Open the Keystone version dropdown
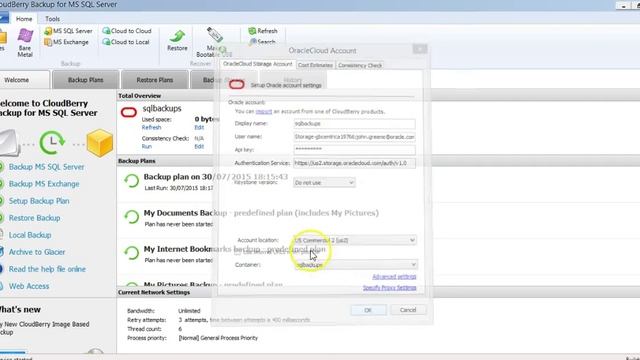 pyautogui.click(x=324, y=182)
